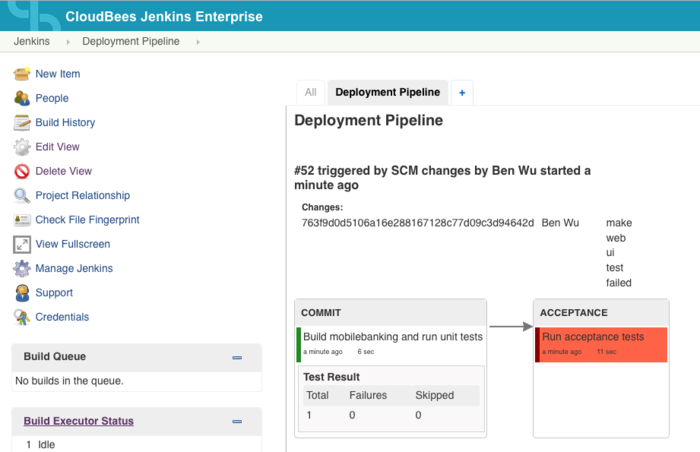Expand the Jenkins breadcrumb arrow

(x=68, y=42)
